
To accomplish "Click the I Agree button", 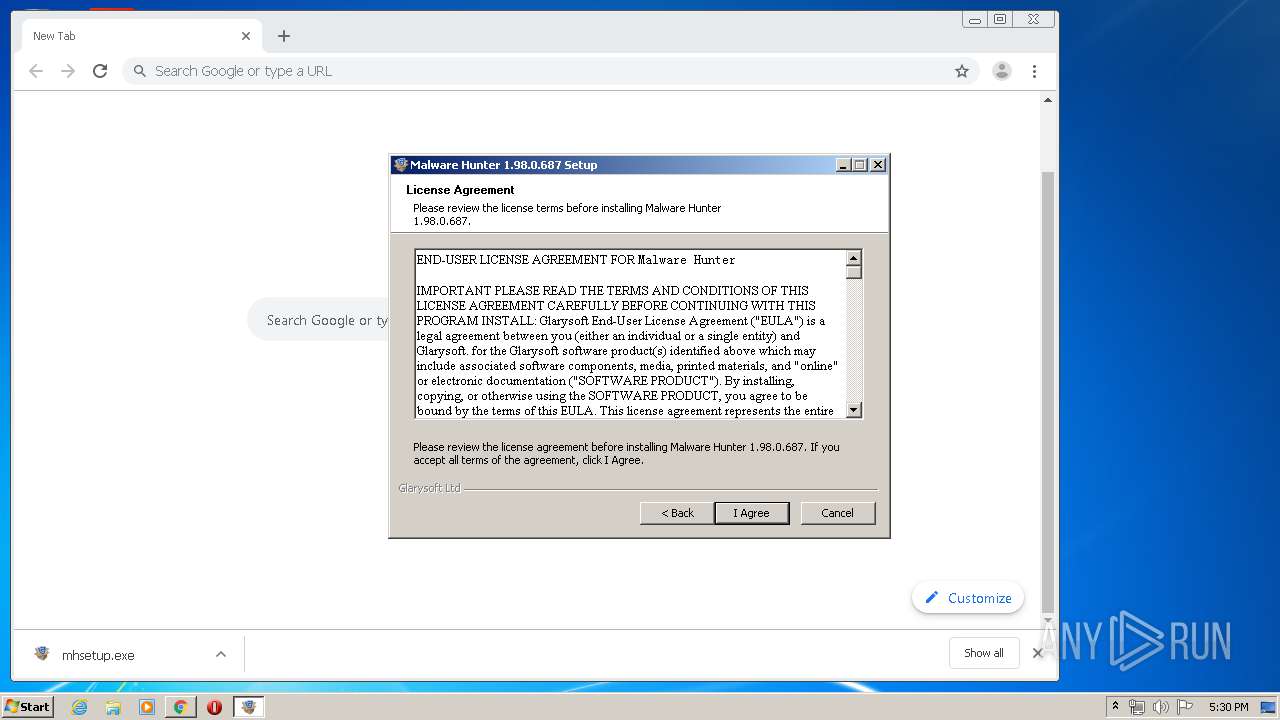I will [x=751, y=513].
